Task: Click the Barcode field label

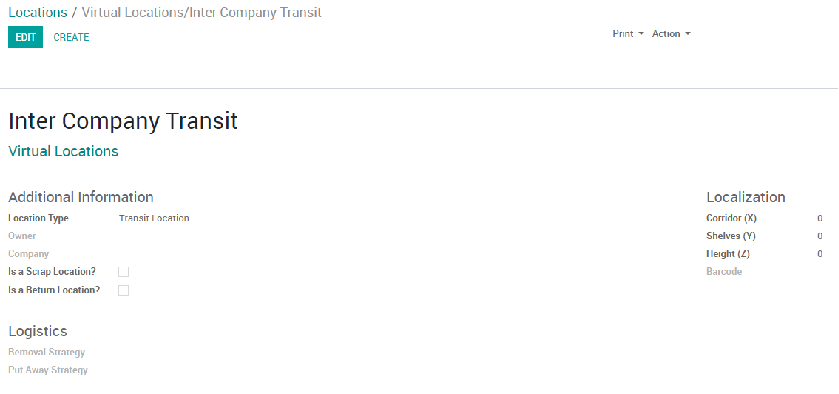Action: pos(724,272)
